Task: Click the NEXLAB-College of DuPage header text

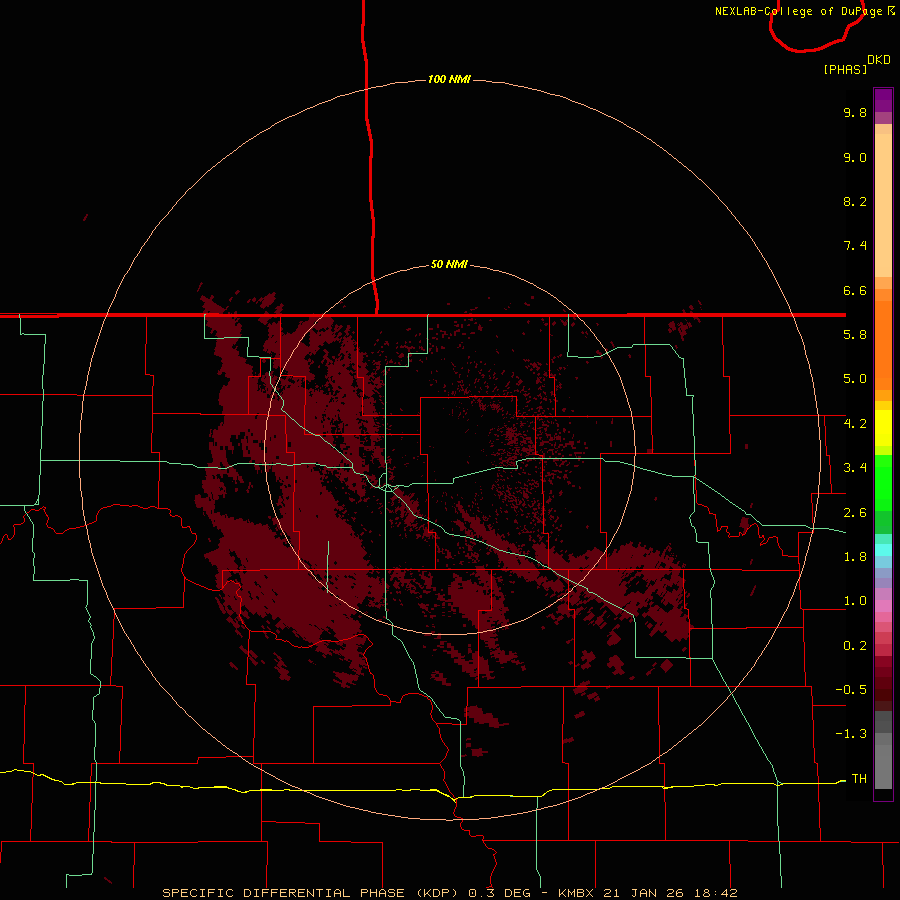Action: [800, 11]
